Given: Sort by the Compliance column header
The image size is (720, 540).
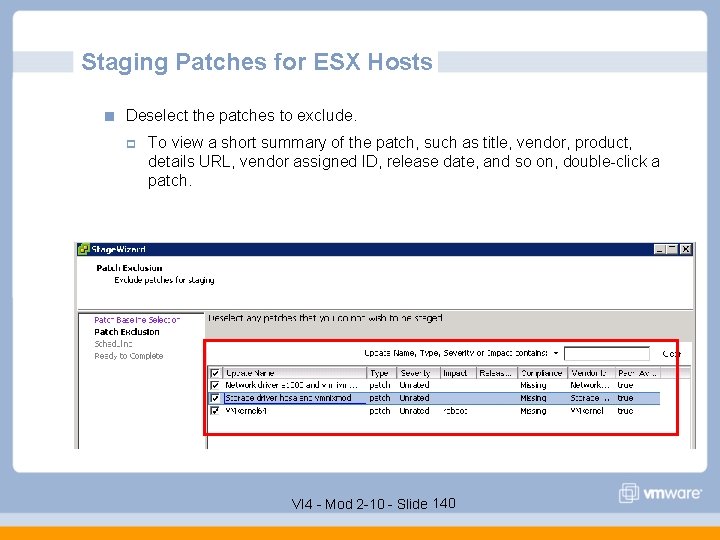Looking at the screenshot, I should (x=542, y=373).
